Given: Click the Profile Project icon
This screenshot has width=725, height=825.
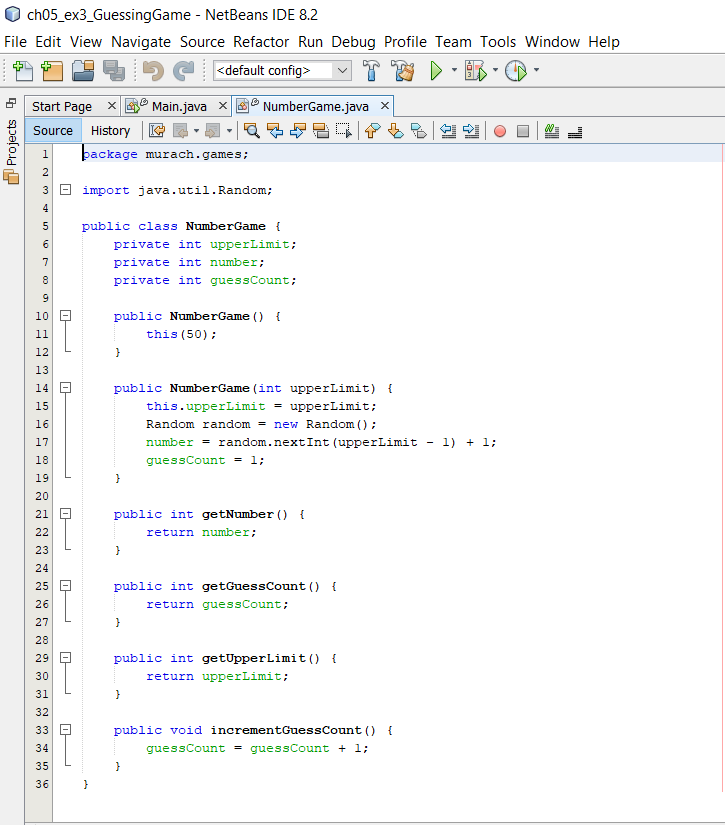Looking at the screenshot, I should click(515, 71).
